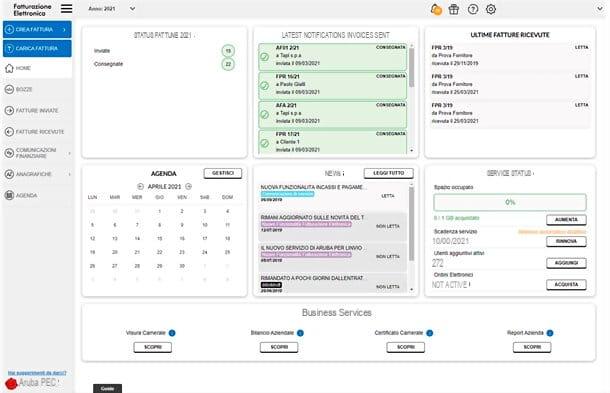Open received invoice dated 29/11/2019
Image resolution: width=610 pixels, height=393 pixels.
point(510,56)
